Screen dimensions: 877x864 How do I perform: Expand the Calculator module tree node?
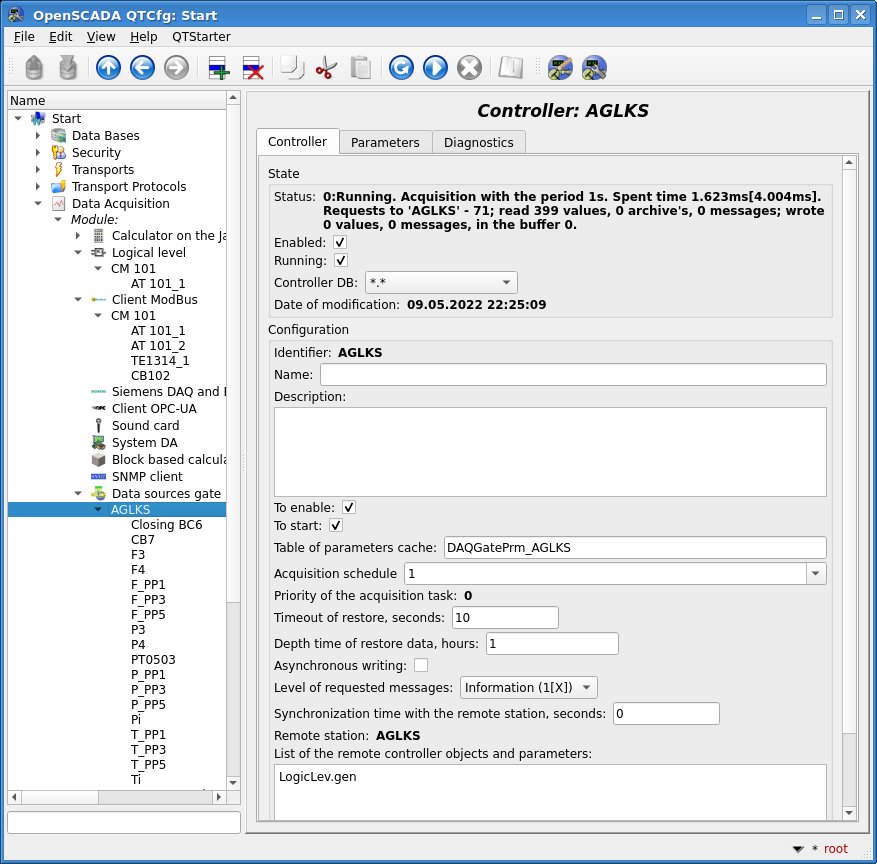pos(78,235)
